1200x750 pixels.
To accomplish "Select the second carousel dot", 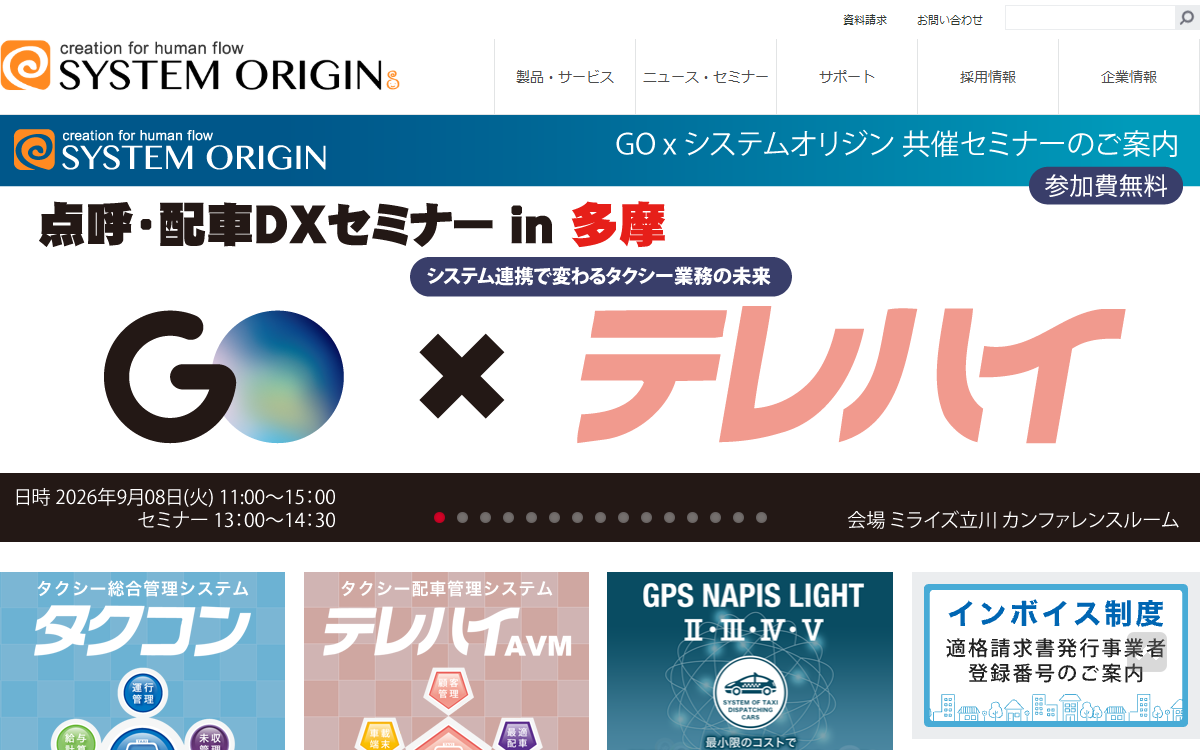I will [462, 517].
